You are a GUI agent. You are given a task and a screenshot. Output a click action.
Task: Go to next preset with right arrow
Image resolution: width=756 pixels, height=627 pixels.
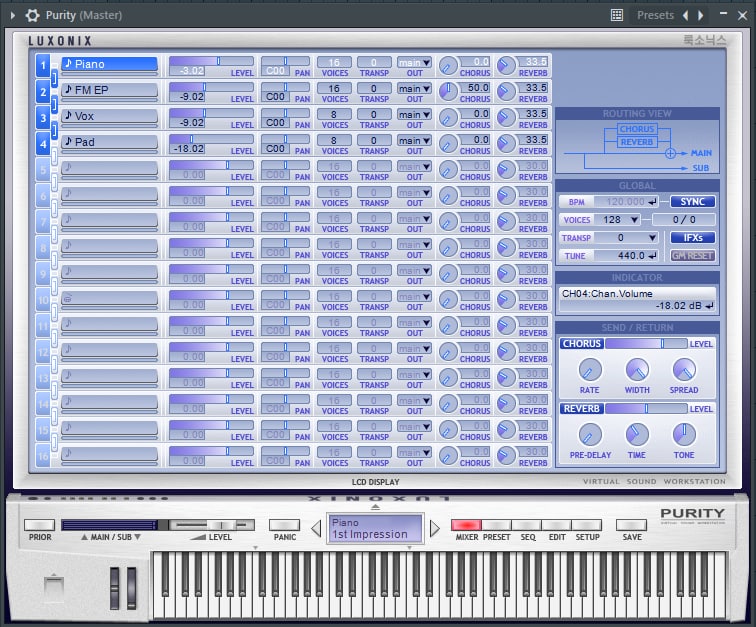coord(701,15)
